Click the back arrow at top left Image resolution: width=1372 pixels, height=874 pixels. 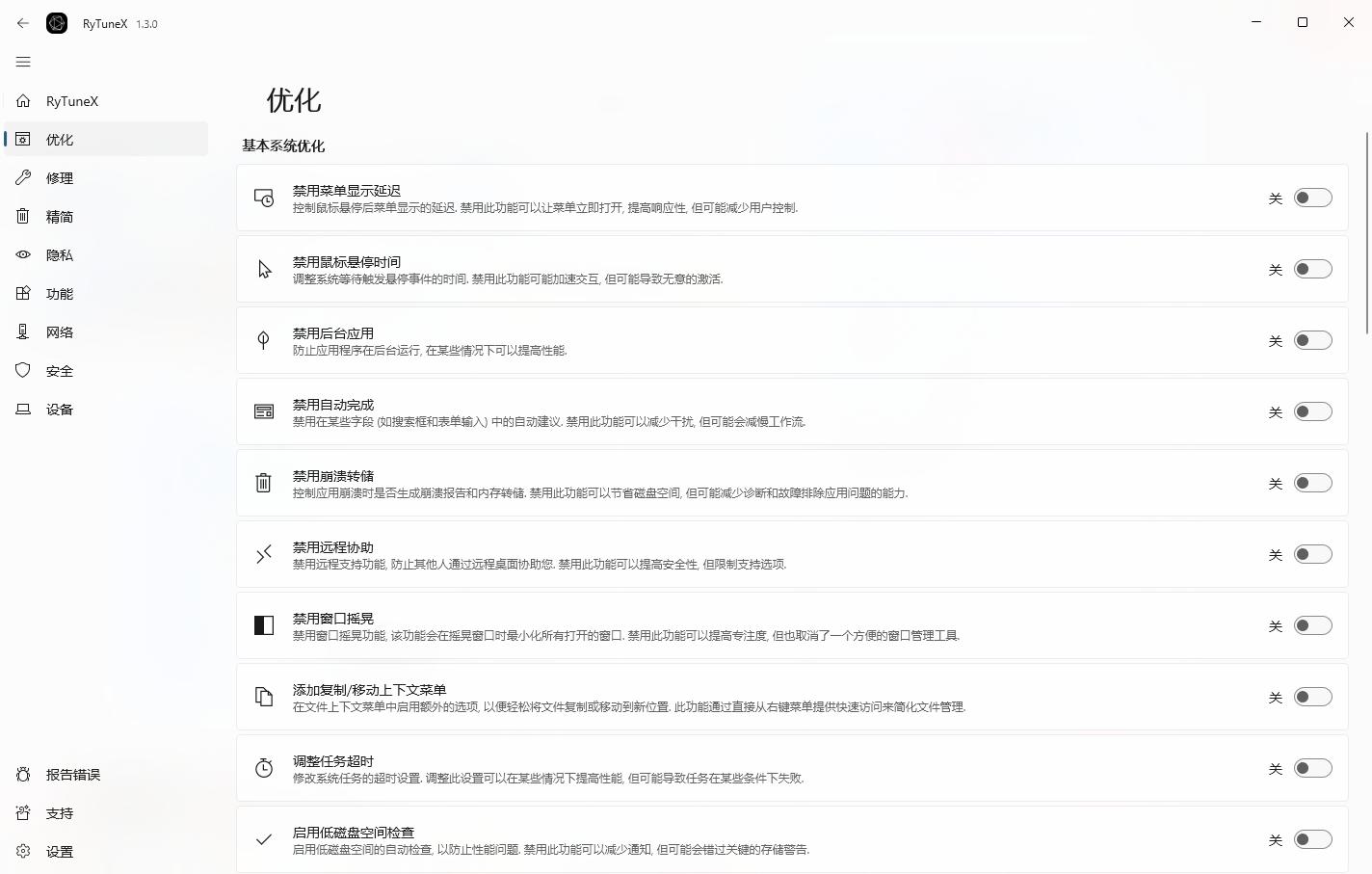coord(22,23)
